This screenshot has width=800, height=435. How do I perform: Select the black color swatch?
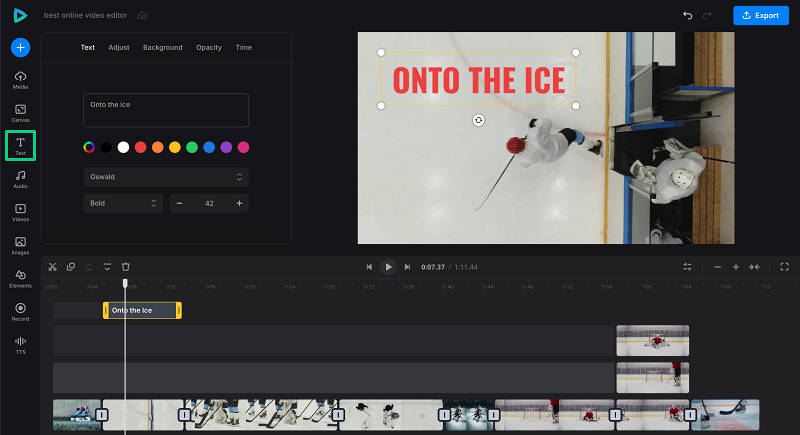point(106,147)
